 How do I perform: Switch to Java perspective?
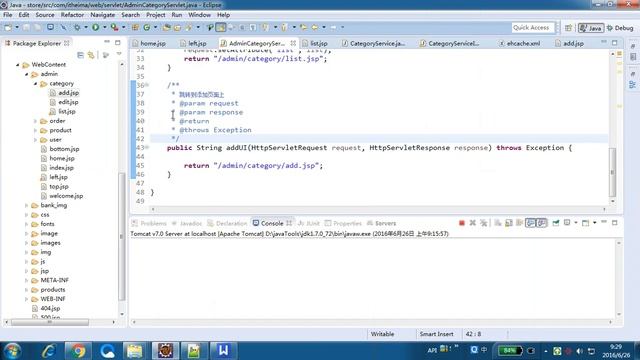(591, 28)
